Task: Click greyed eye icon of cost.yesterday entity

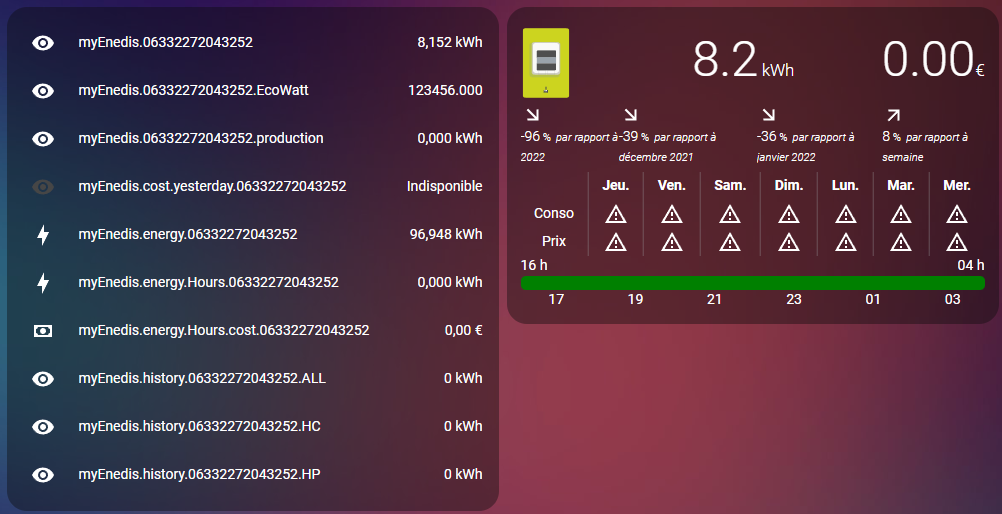Action: [43, 187]
